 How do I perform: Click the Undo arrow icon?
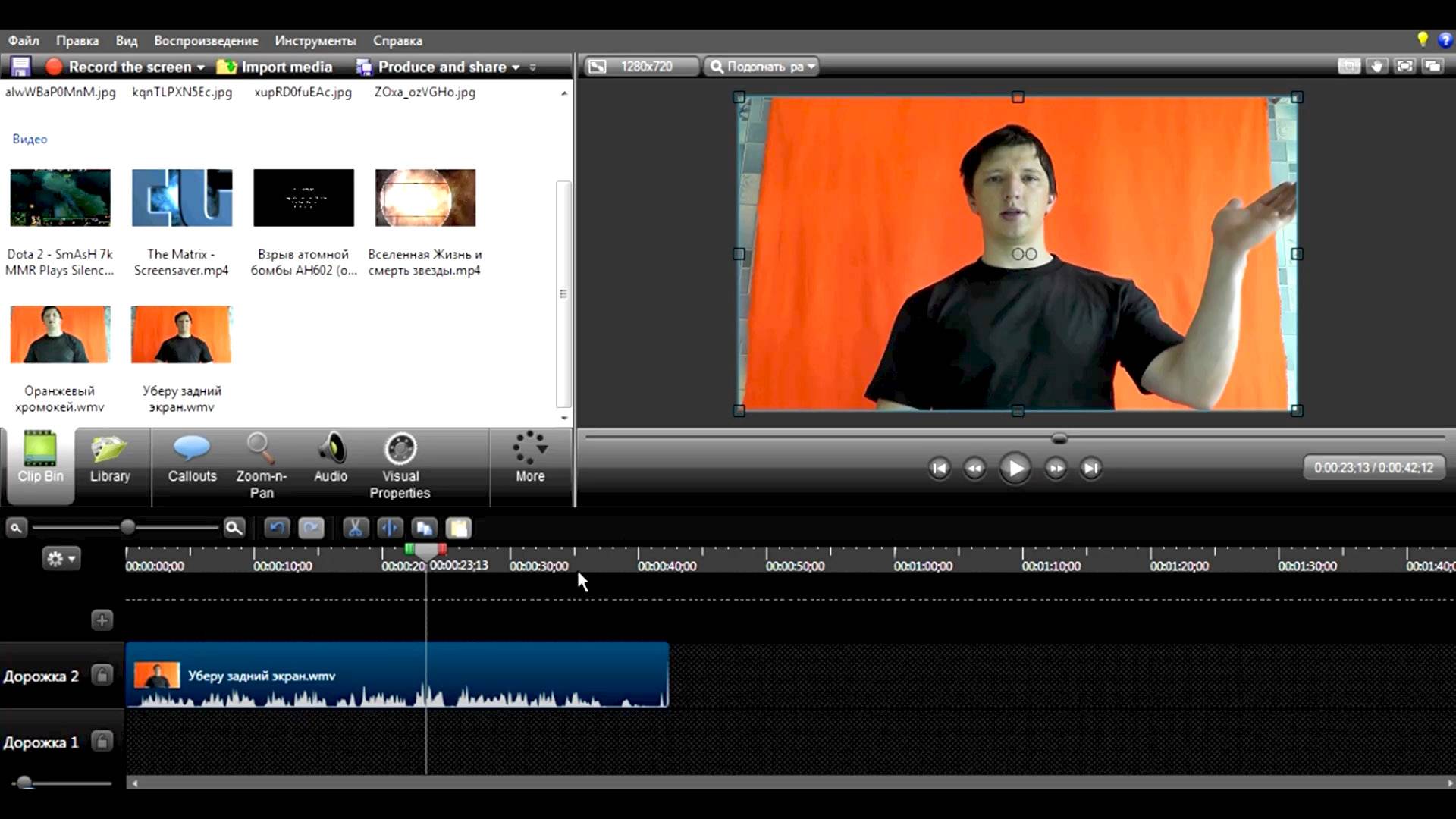coord(277,528)
